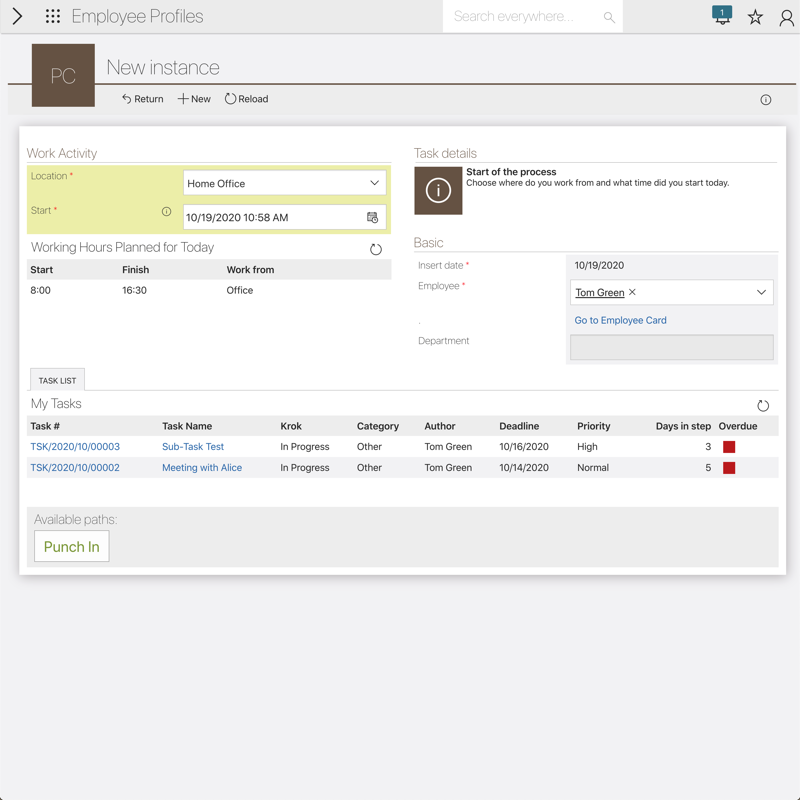Click the favorites star icon
This screenshot has width=800, height=800.
point(755,17)
